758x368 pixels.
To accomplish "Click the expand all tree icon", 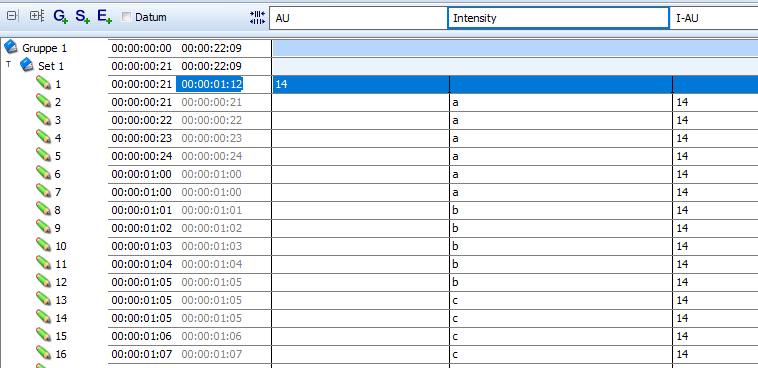I will 37,16.
